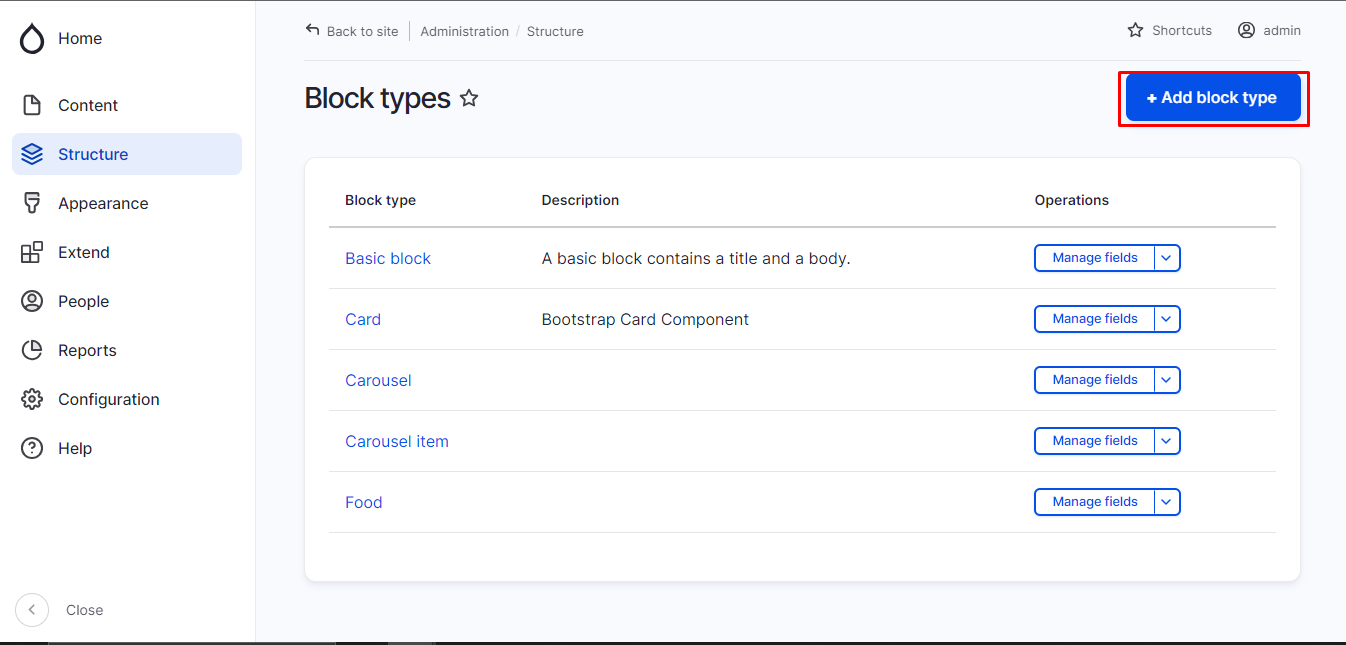
Task: Click the Add block type button
Action: click(x=1213, y=98)
